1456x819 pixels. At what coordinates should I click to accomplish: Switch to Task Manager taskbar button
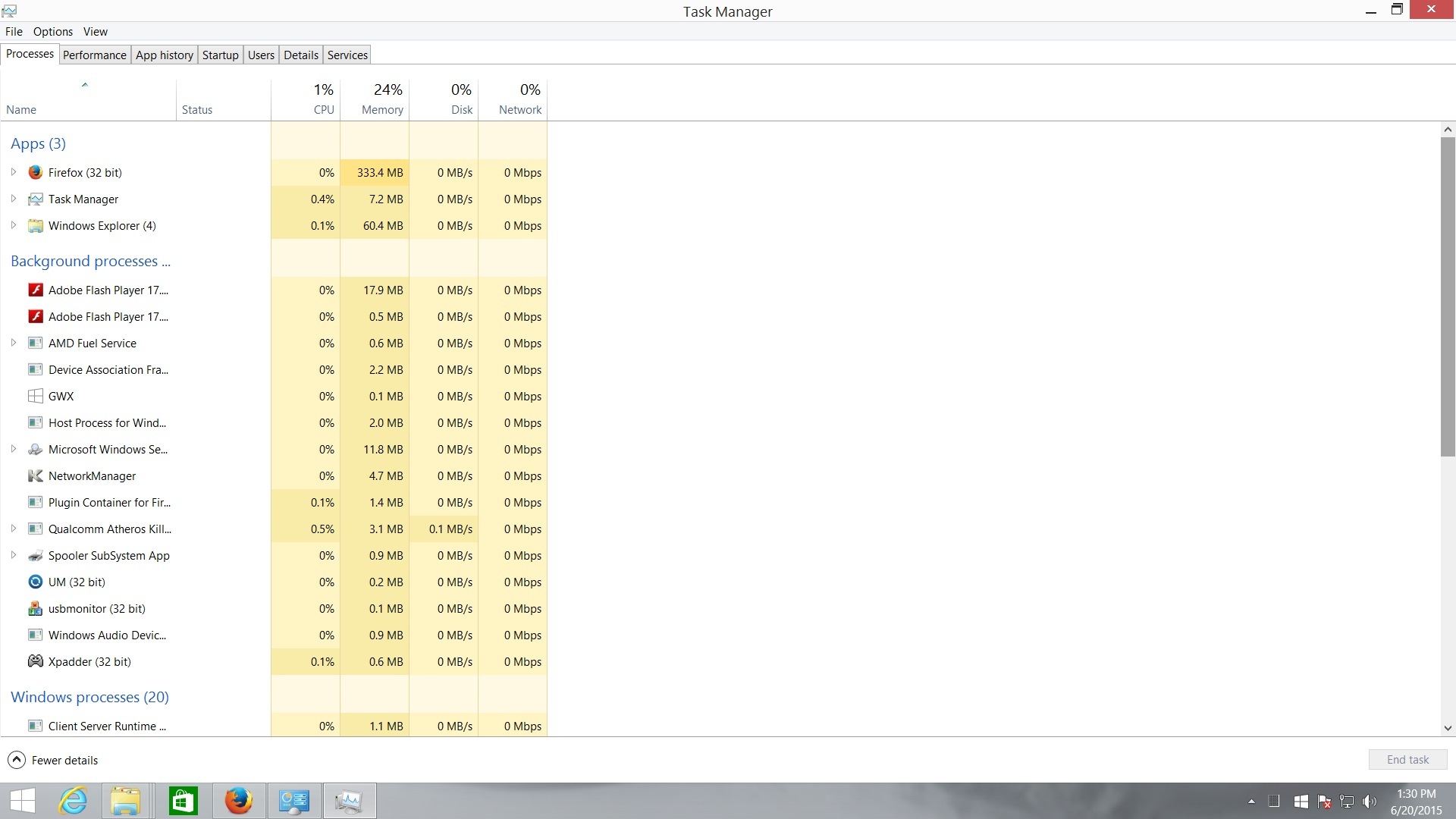coord(350,801)
